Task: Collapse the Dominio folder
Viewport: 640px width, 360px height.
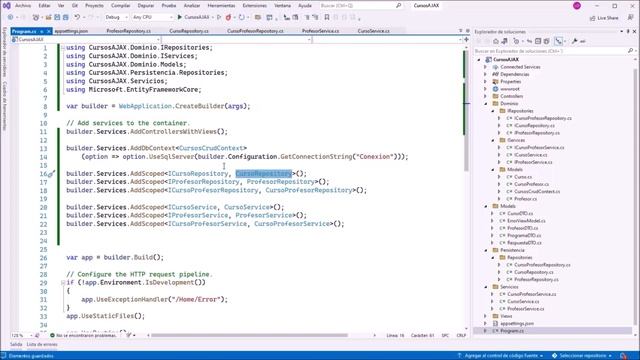Action: (486, 104)
